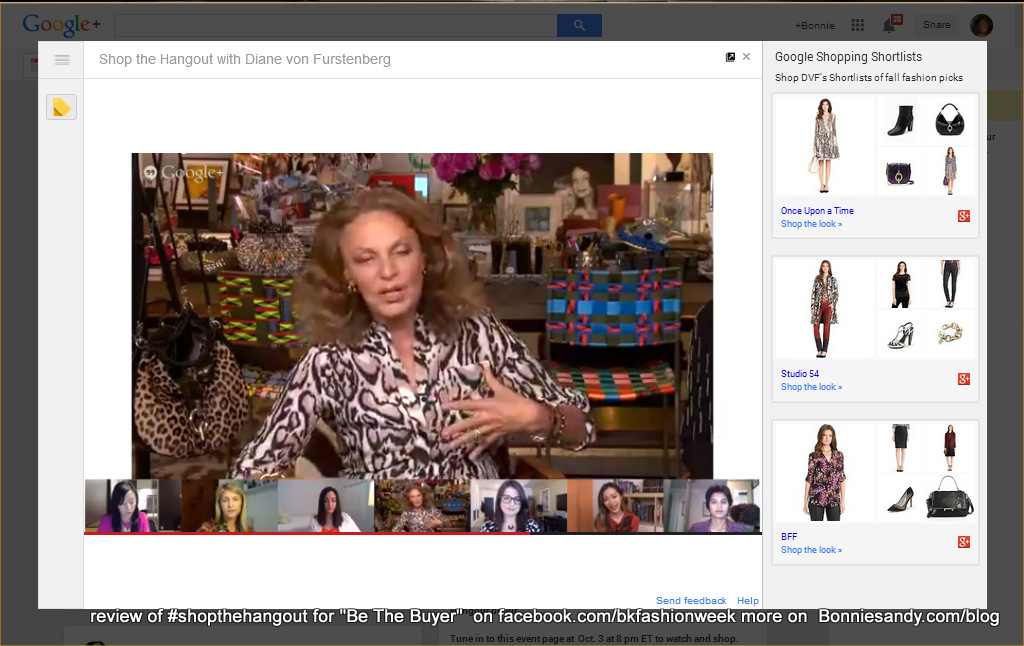Screen dimensions: 1024x646
Task: Open the Once Upon a Time main dress image
Action: coord(824,145)
